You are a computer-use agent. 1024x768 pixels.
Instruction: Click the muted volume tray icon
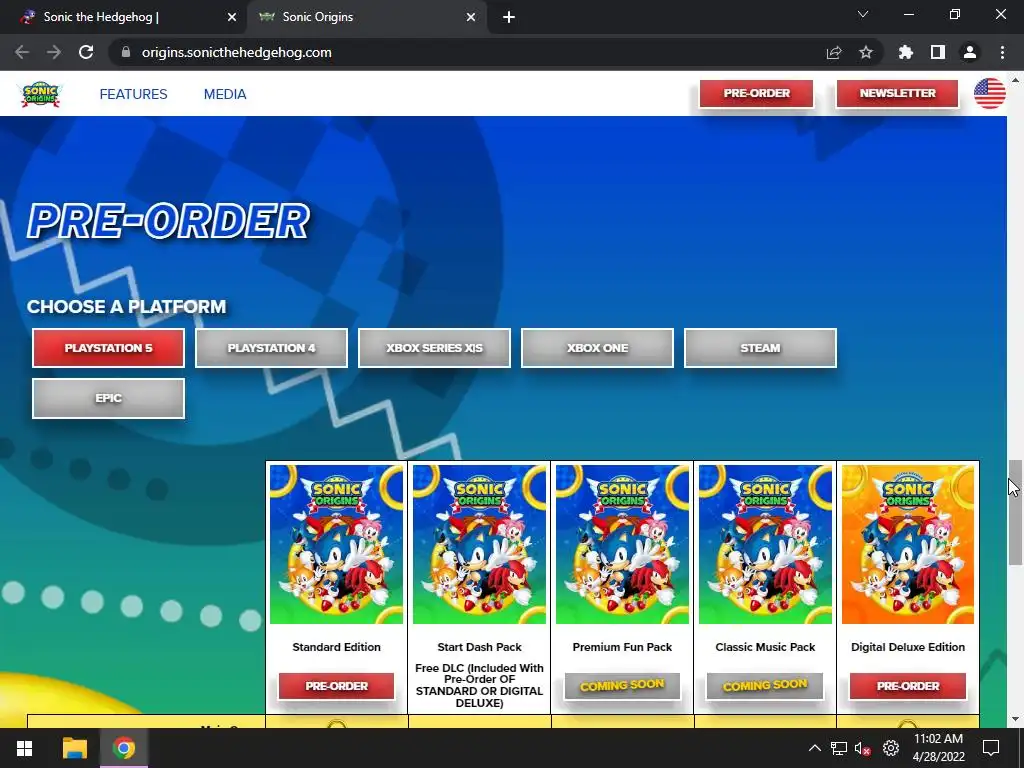pyautogui.click(x=863, y=748)
